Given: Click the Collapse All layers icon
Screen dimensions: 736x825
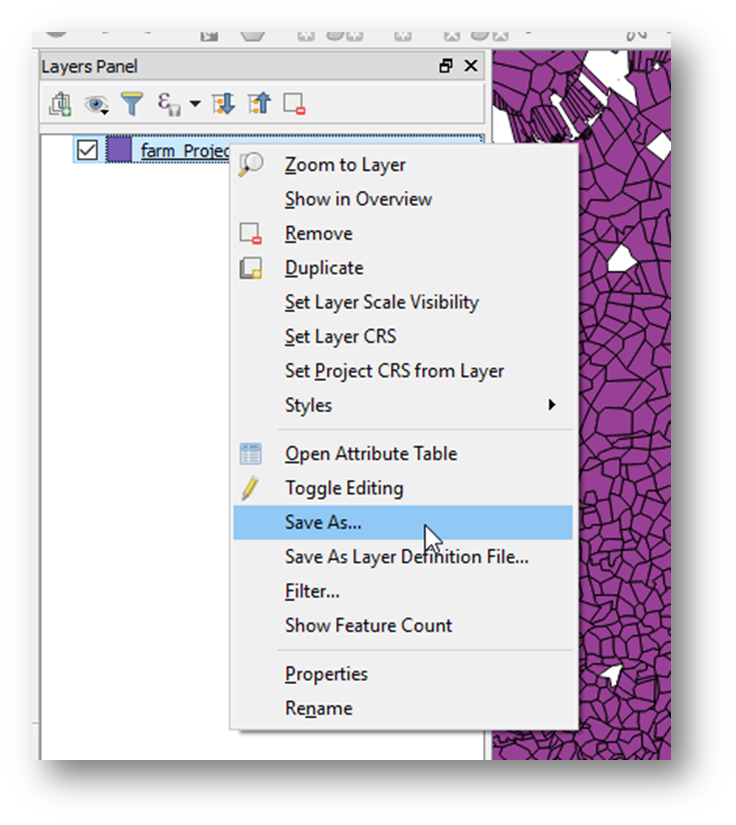Looking at the screenshot, I should click(259, 104).
